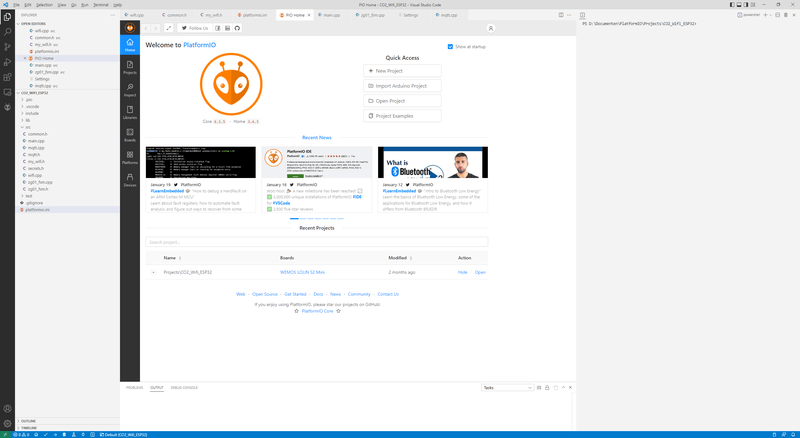800x438 pixels.
Task: Open PlatformIO Libraries section
Action: coord(130,112)
